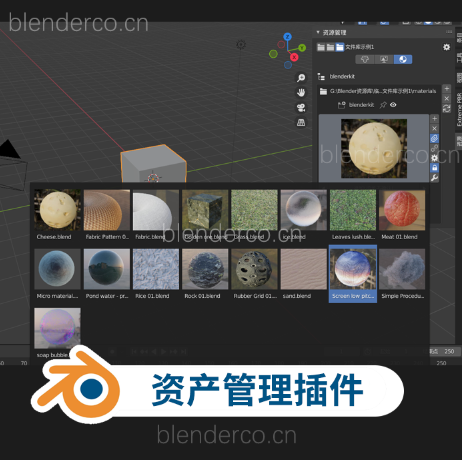The image size is (462, 460).
Task: Switch asset type to objects (mesh icon)
Action: [365, 59]
